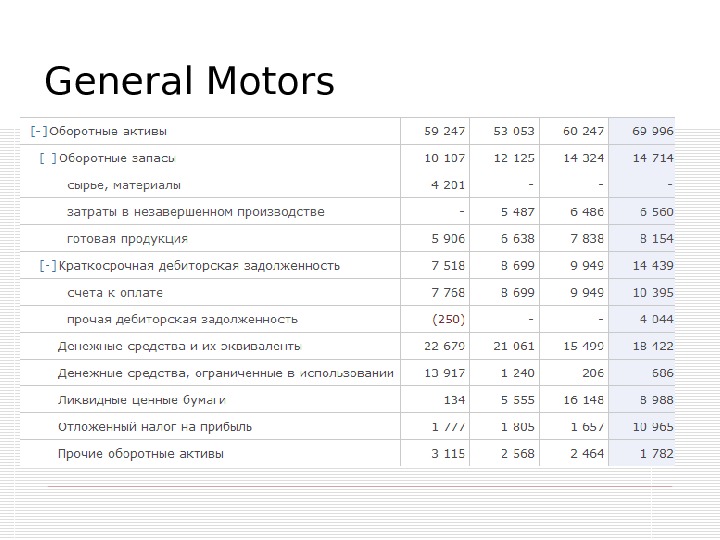Click the Оборотные активы label text
This screenshot has height=540, width=720.
click(108, 131)
